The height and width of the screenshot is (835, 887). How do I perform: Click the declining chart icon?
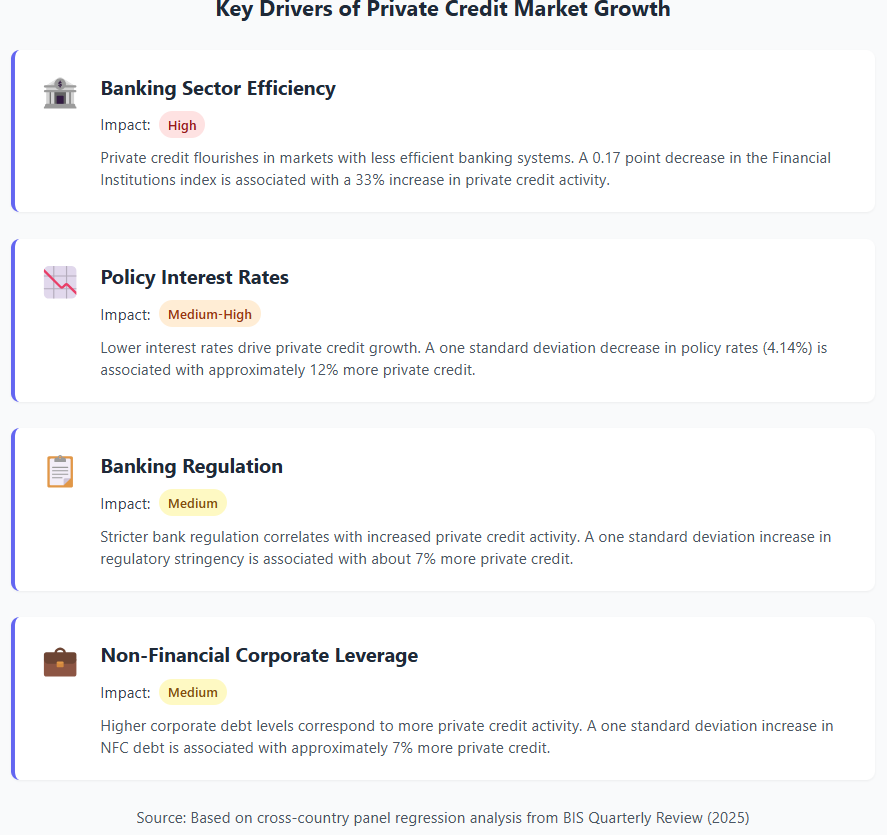pyautogui.click(x=60, y=282)
